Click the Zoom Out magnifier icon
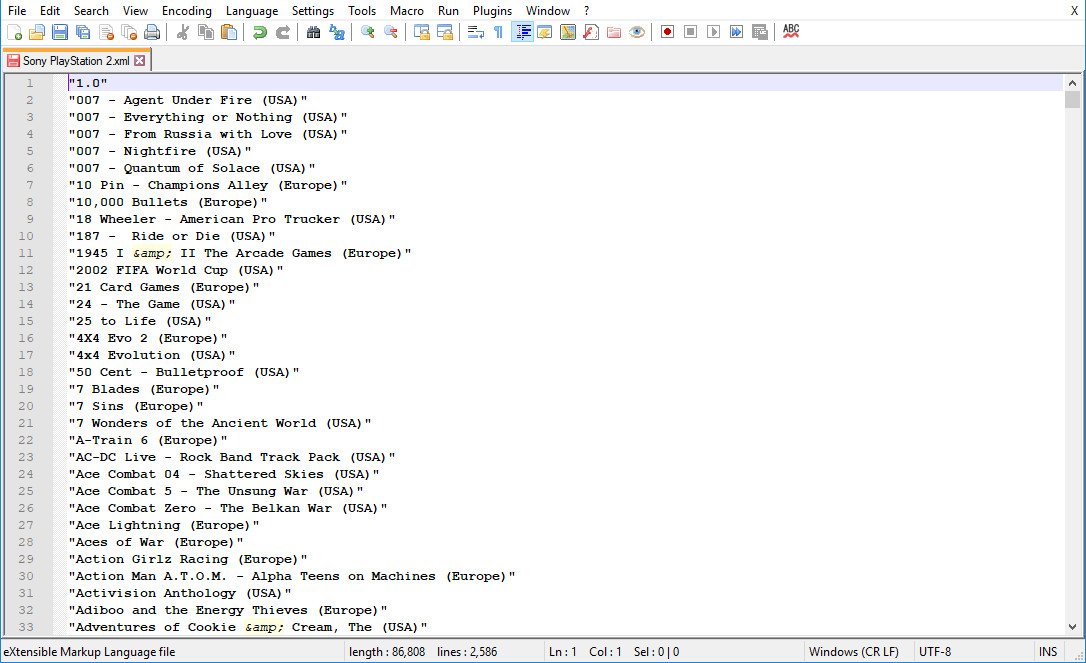Viewport: 1086px width, 663px height. (x=391, y=32)
